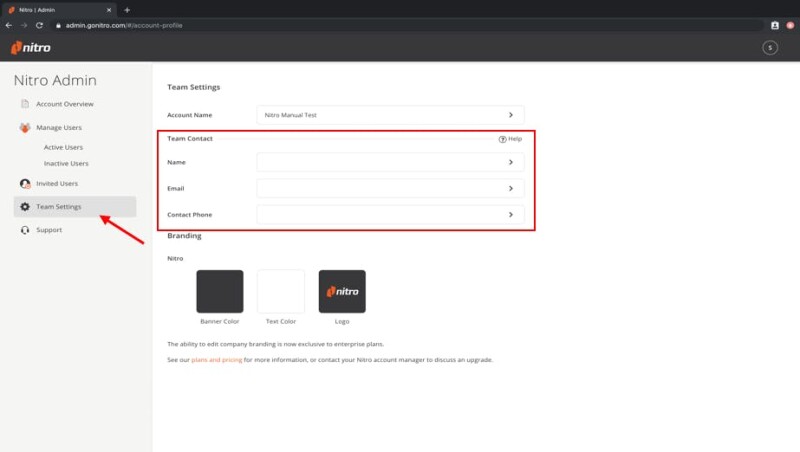Click the Nitro Admin sidebar title
The height and width of the screenshot is (452, 800).
(55, 80)
